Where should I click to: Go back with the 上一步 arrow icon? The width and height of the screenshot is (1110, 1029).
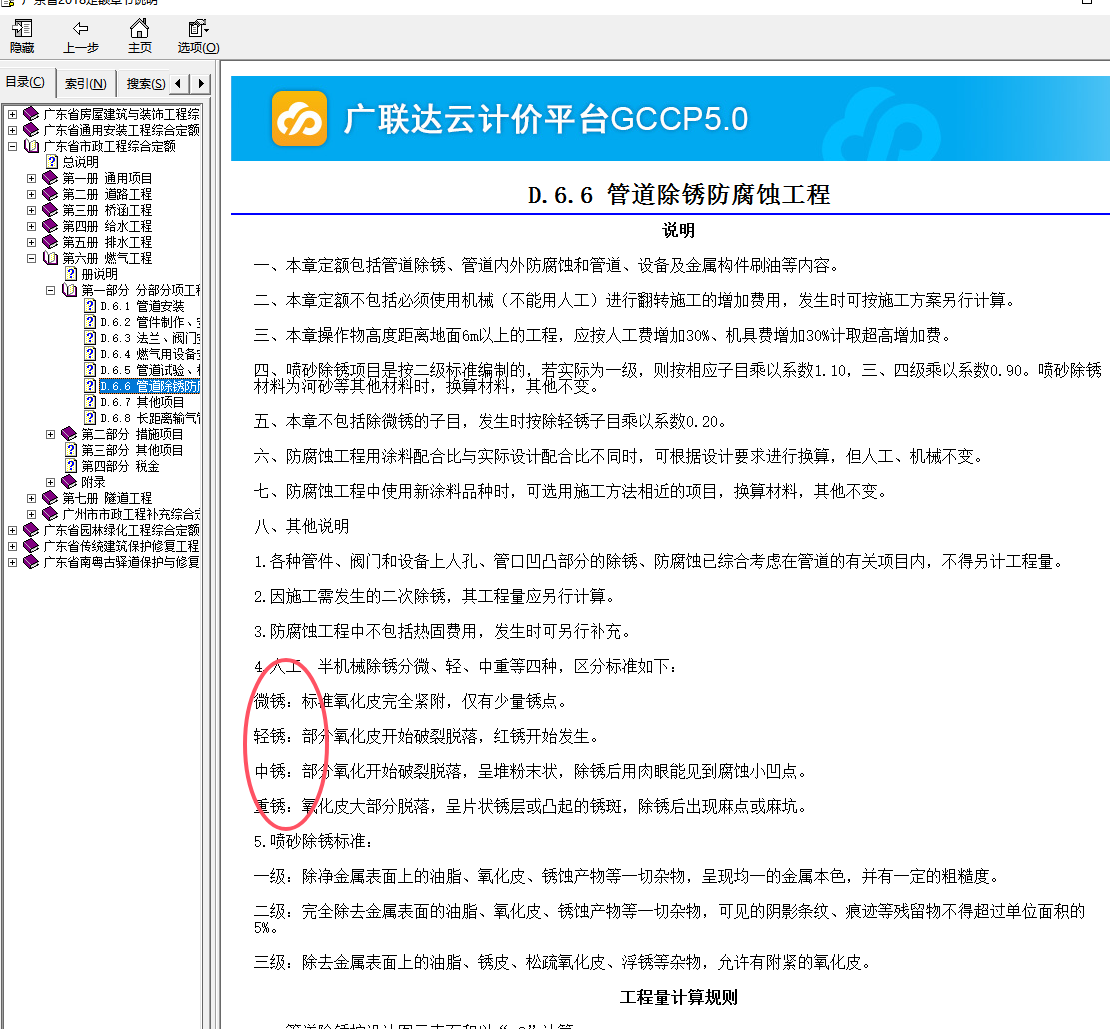point(81,28)
